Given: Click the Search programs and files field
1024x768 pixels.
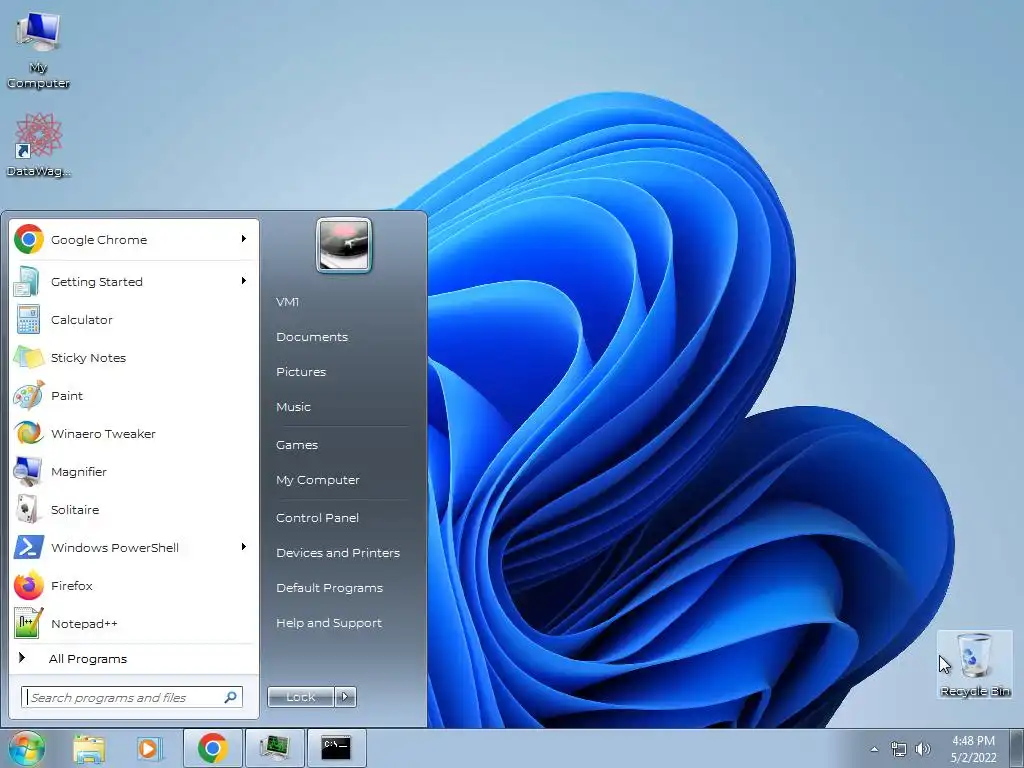Looking at the screenshot, I should click(x=132, y=697).
